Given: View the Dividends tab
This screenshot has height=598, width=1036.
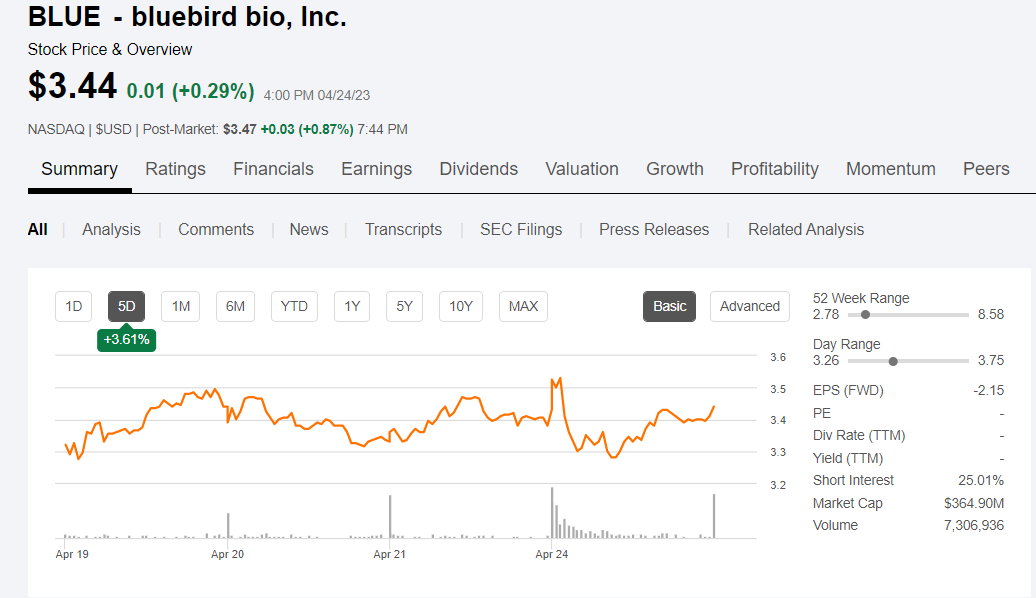Looking at the screenshot, I should pos(478,169).
